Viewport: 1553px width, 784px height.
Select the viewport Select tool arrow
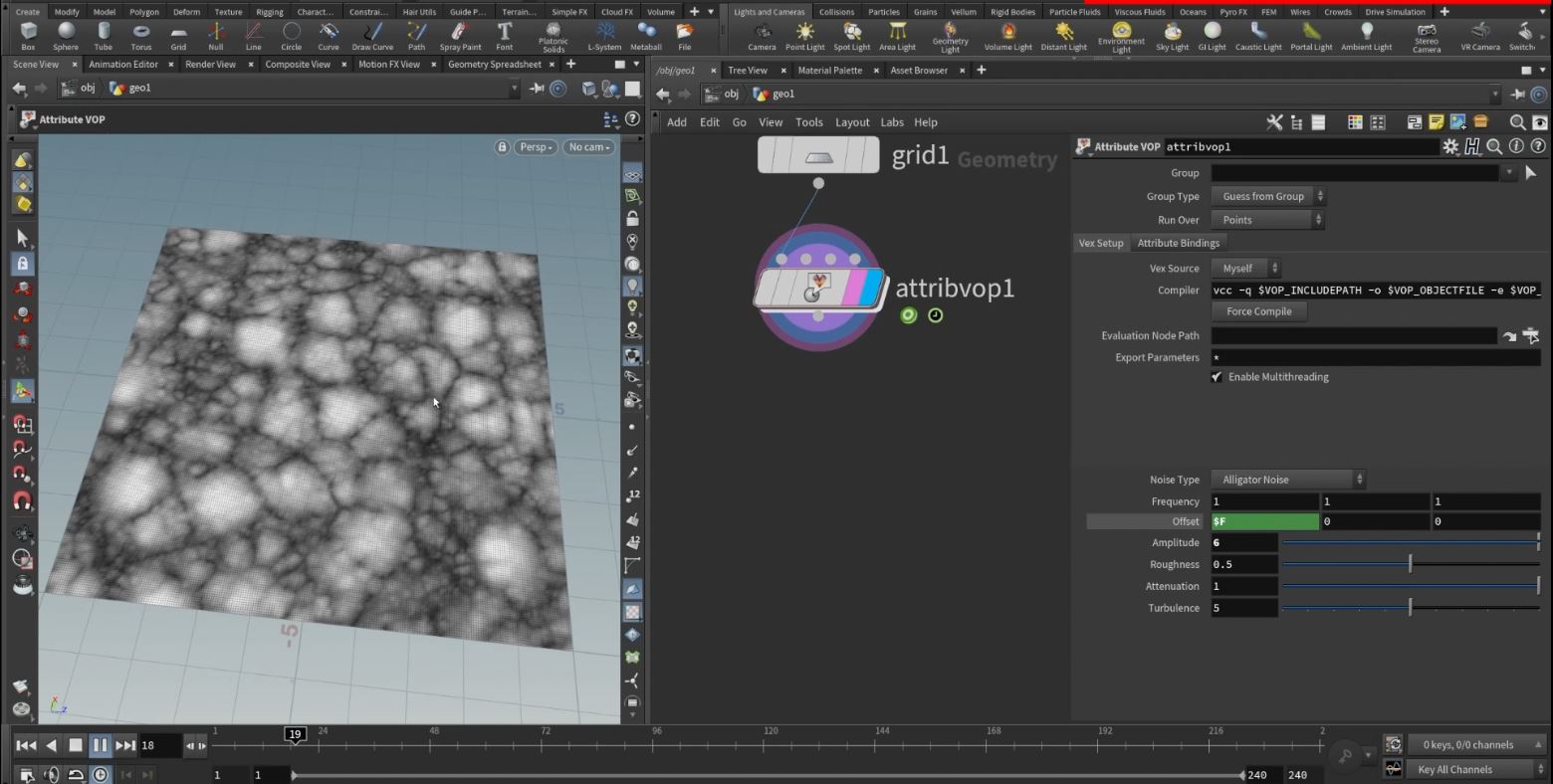point(22,238)
